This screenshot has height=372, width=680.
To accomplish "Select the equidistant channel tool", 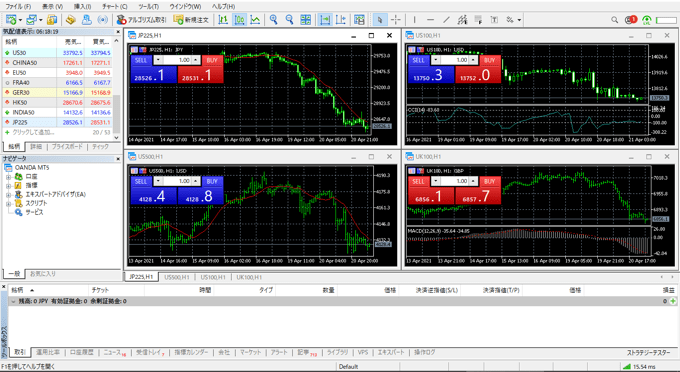I will 462,20.
